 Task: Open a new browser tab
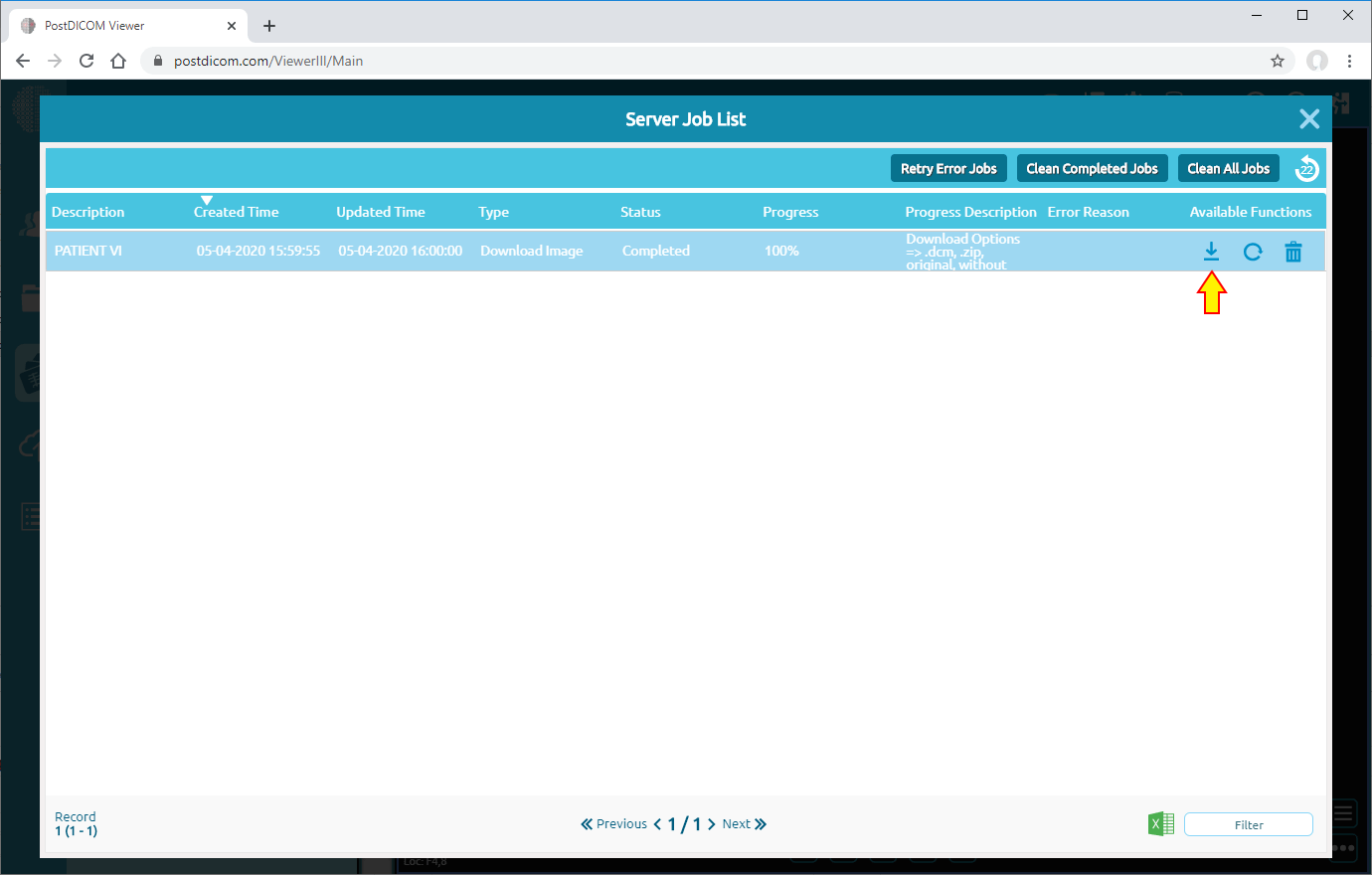(268, 25)
